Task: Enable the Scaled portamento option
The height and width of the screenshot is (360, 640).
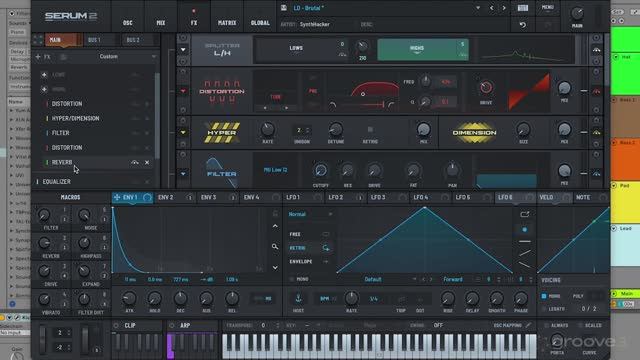Action: pyautogui.click(x=580, y=326)
